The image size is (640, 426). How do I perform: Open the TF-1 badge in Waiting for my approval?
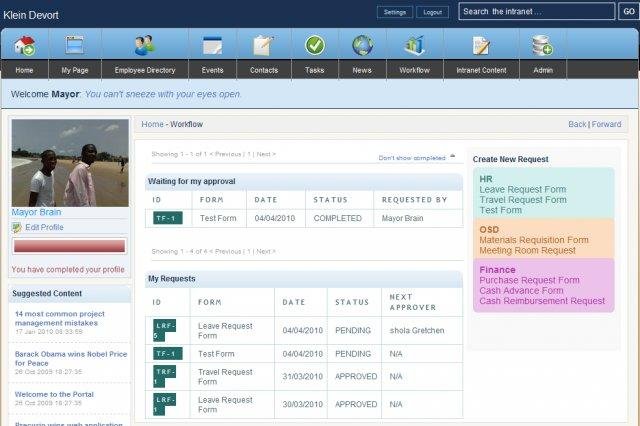point(168,218)
